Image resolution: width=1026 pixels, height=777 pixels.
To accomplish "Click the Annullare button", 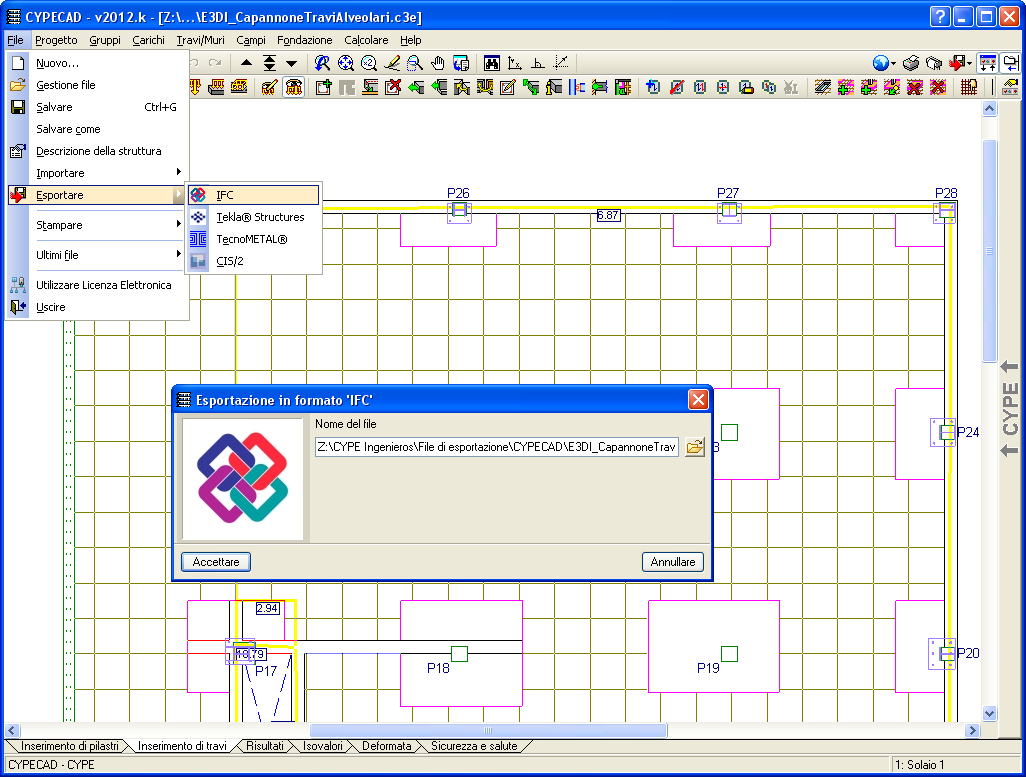I will pyautogui.click(x=673, y=562).
